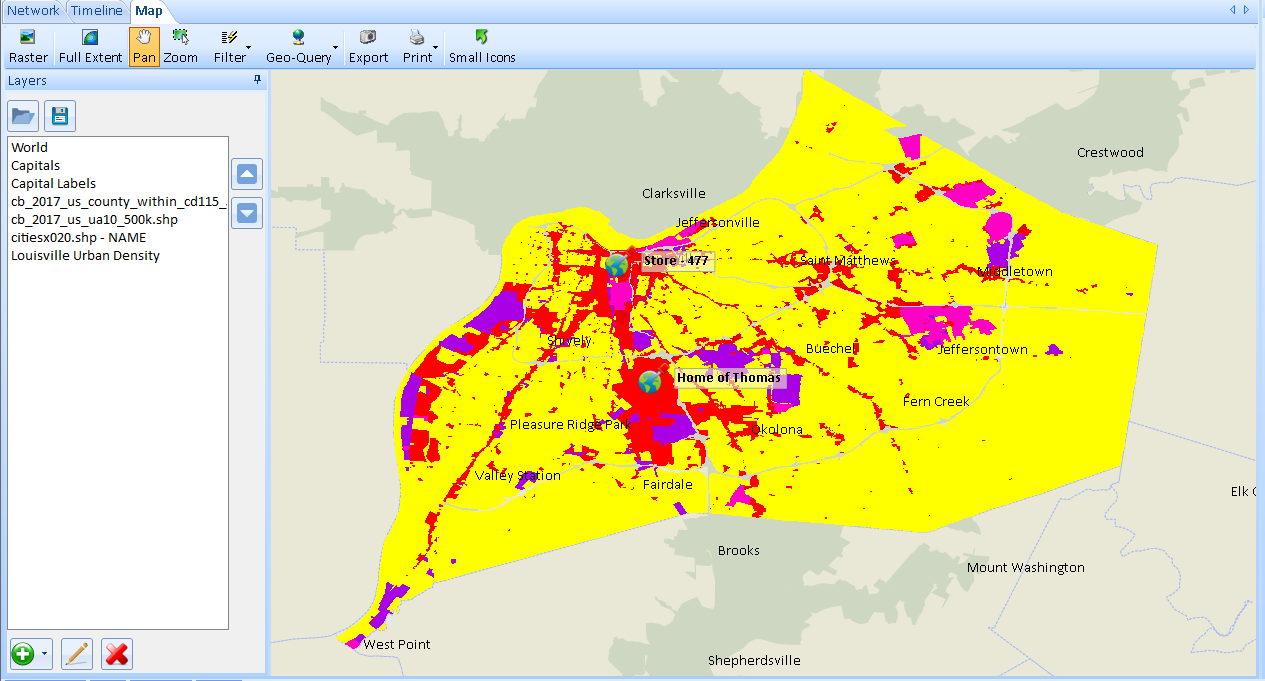The height and width of the screenshot is (681, 1265).
Task: Open a layer file with the folder icon
Action: coord(22,115)
